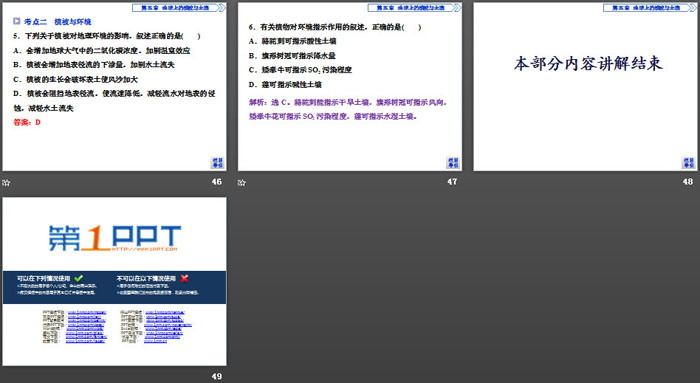Image resolution: width=700 pixels, height=383 pixels.
Task: Click slide number label 47
Action: coord(452,182)
